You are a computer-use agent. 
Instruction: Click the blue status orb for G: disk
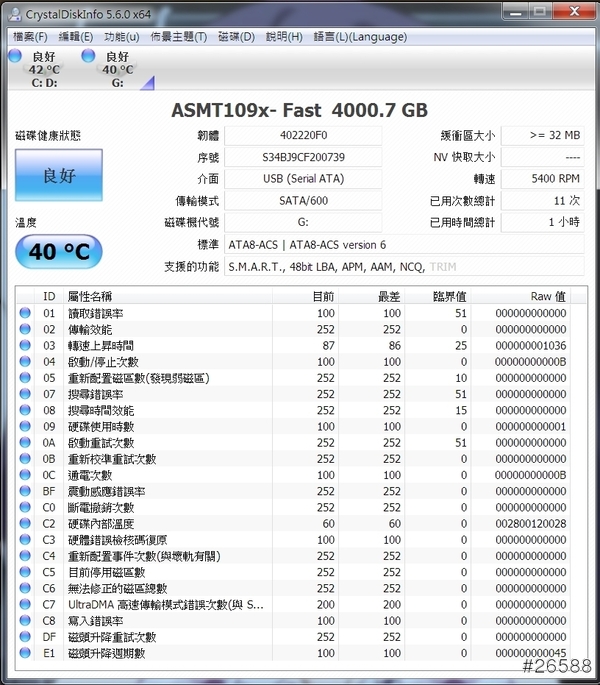(88, 56)
